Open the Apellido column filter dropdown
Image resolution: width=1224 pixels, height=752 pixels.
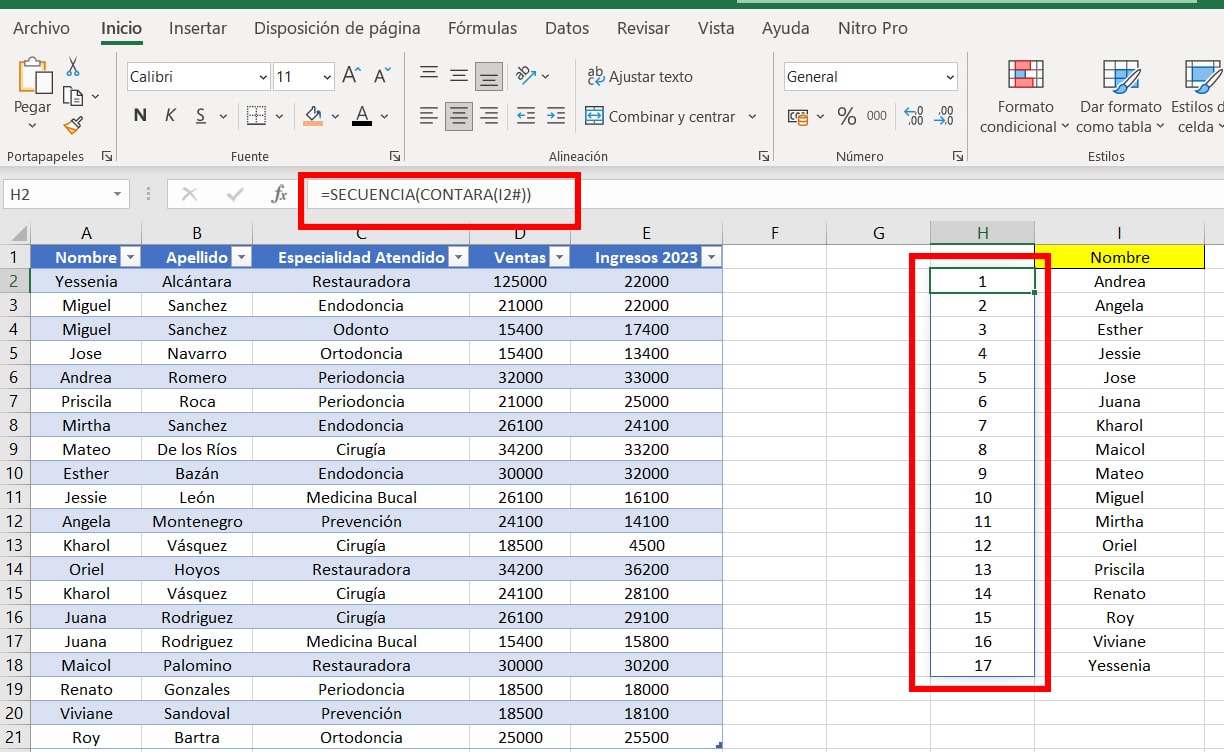[241, 258]
